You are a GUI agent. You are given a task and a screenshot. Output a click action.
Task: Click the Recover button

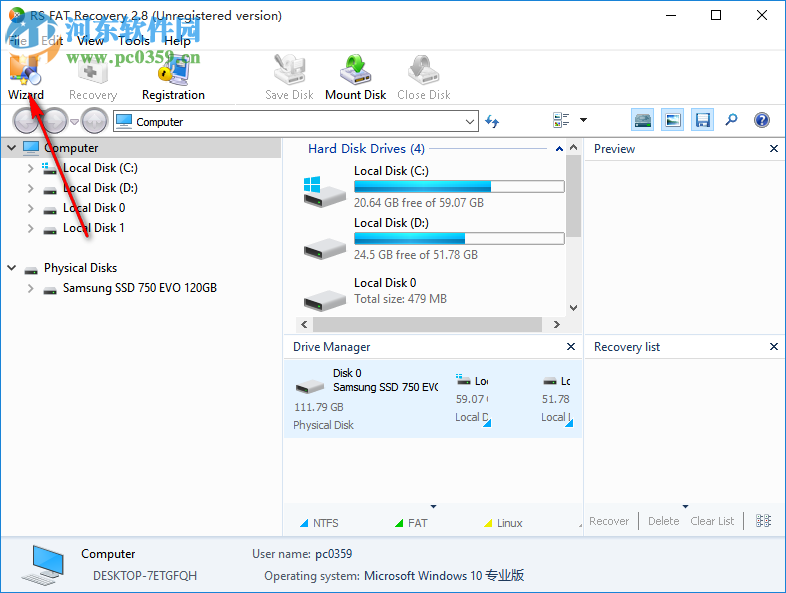pos(609,521)
